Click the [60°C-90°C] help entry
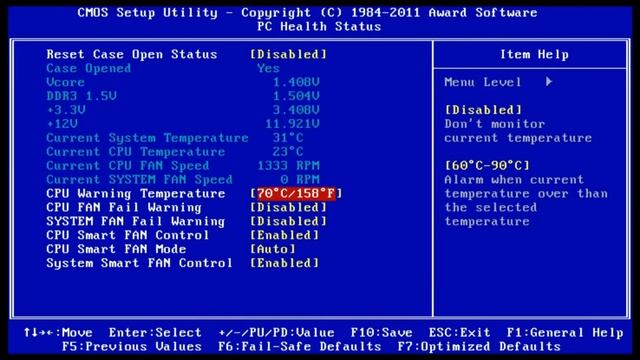Image resolution: width=640 pixels, height=360 pixels. point(487,165)
